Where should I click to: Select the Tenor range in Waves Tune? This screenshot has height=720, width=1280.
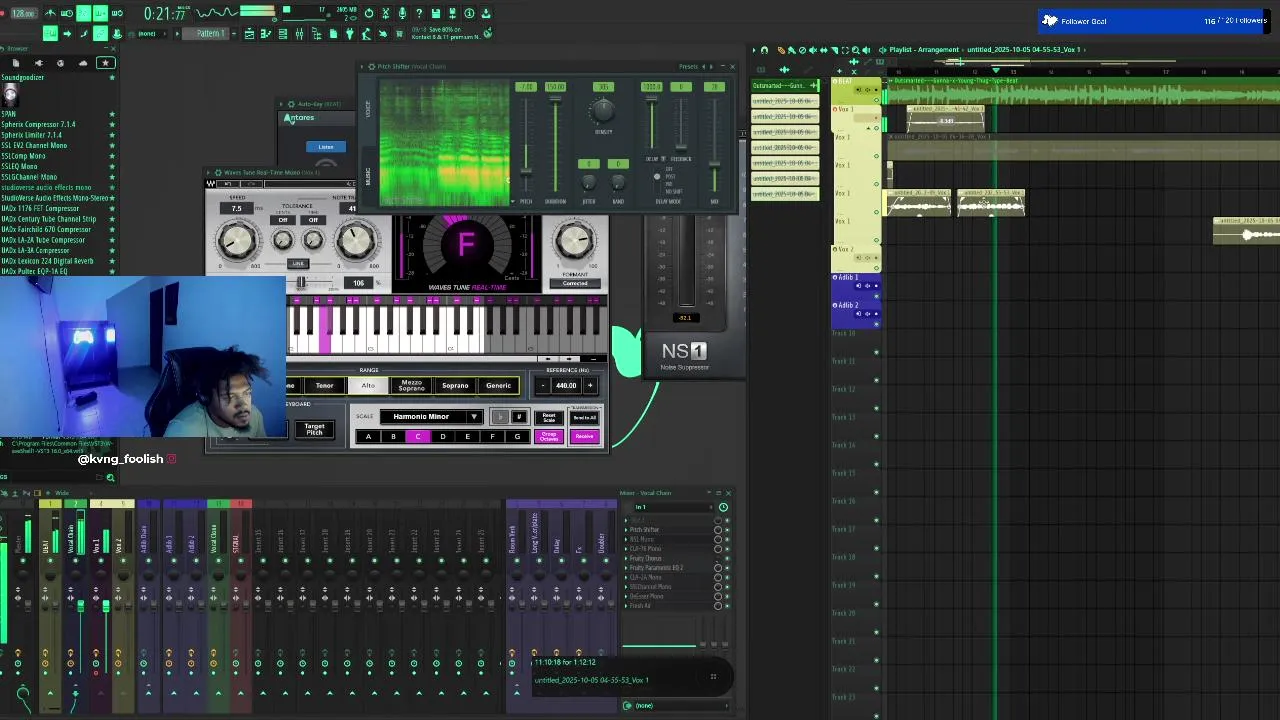[x=324, y=385]
